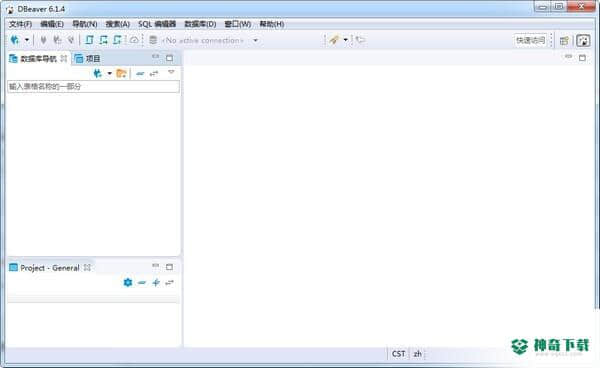
Task: Click the 快速访问 quick access box
Action: coord(530,40)
